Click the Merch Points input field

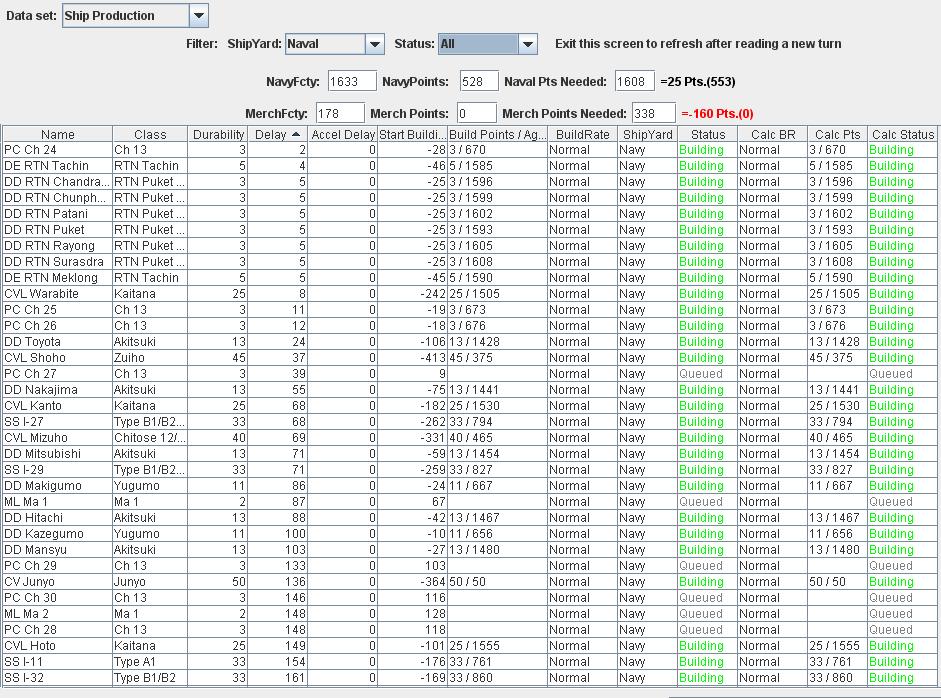pos(477,113)
